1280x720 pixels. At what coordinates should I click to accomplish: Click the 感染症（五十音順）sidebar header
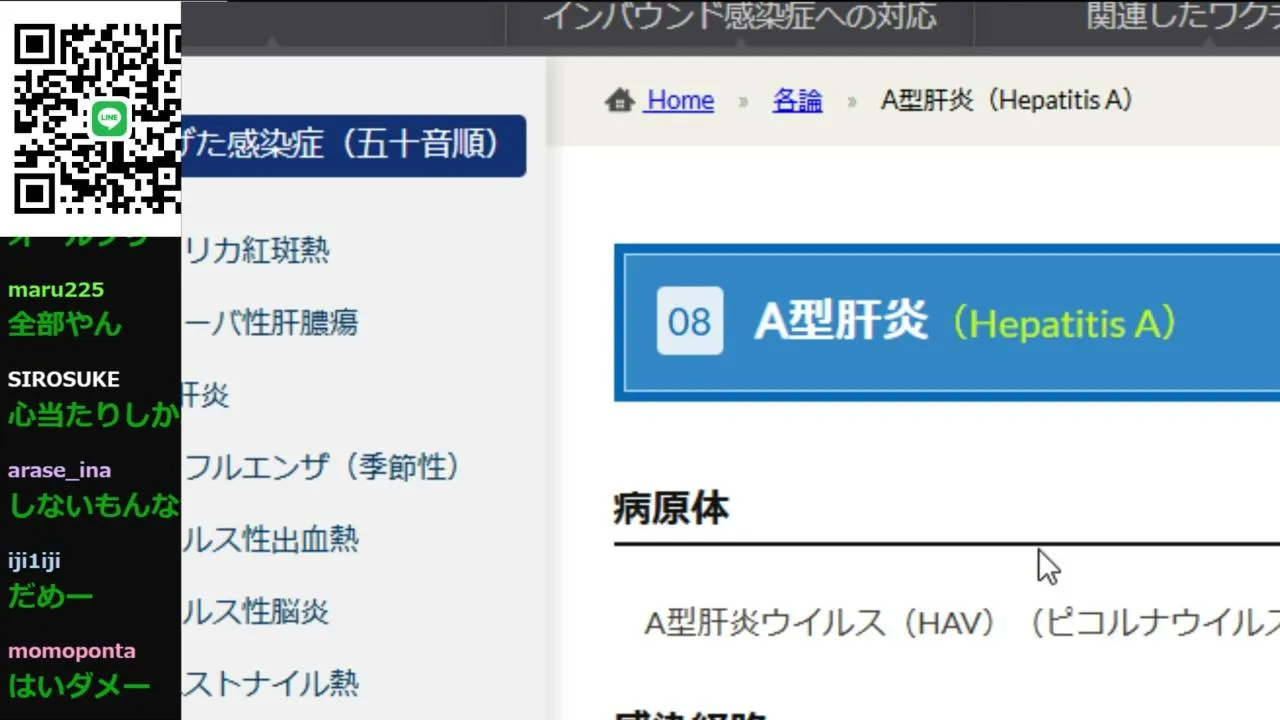pyautogui.click(x=354, y=145)
